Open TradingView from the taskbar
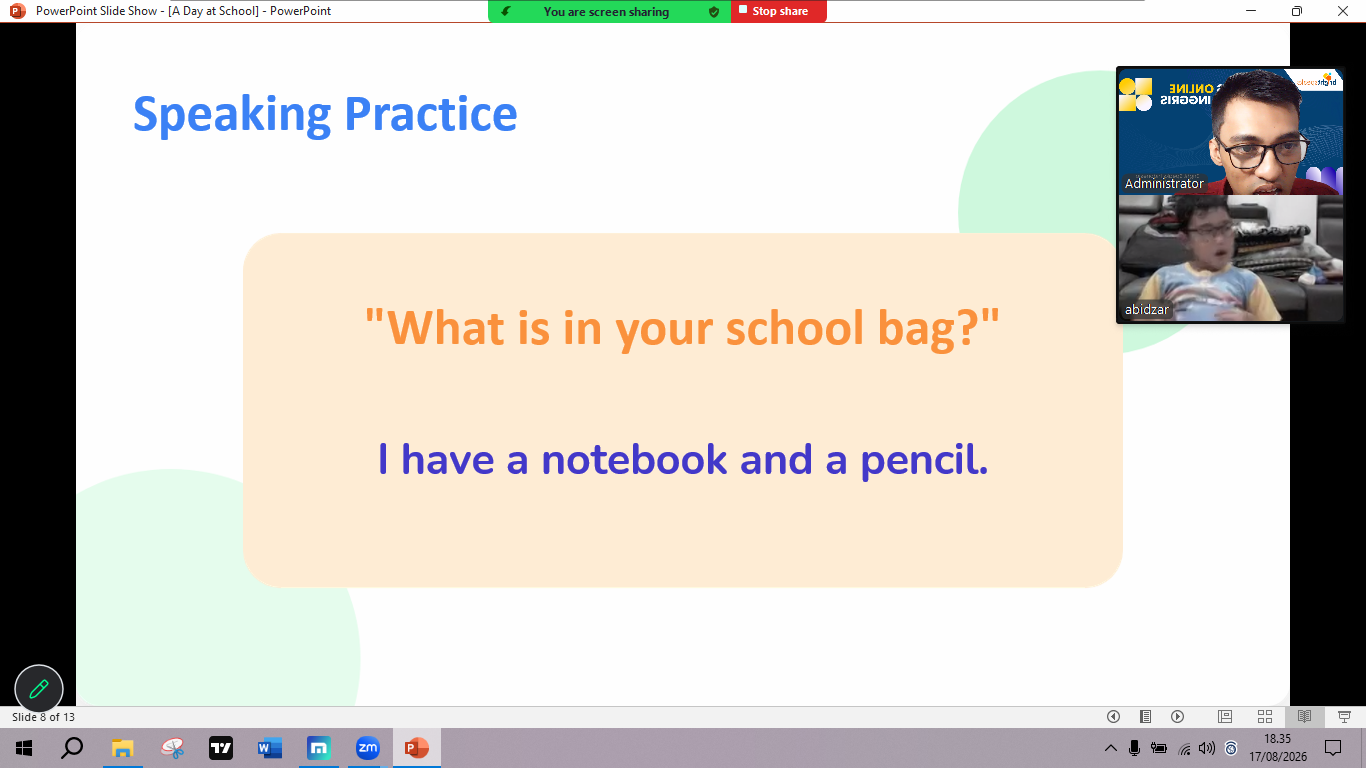1366x768 pixels. click(221, 748)
